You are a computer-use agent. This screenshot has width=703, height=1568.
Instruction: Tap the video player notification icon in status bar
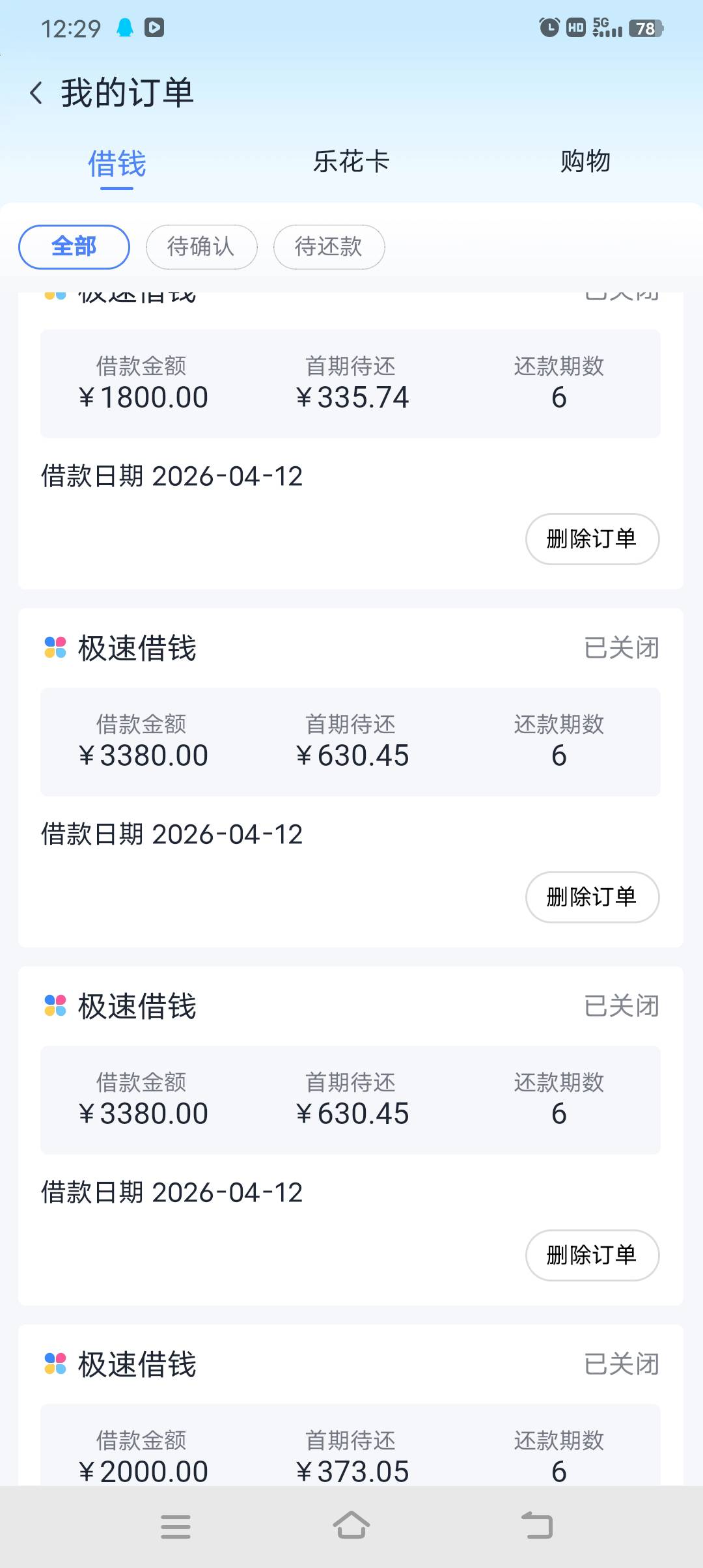154,27
